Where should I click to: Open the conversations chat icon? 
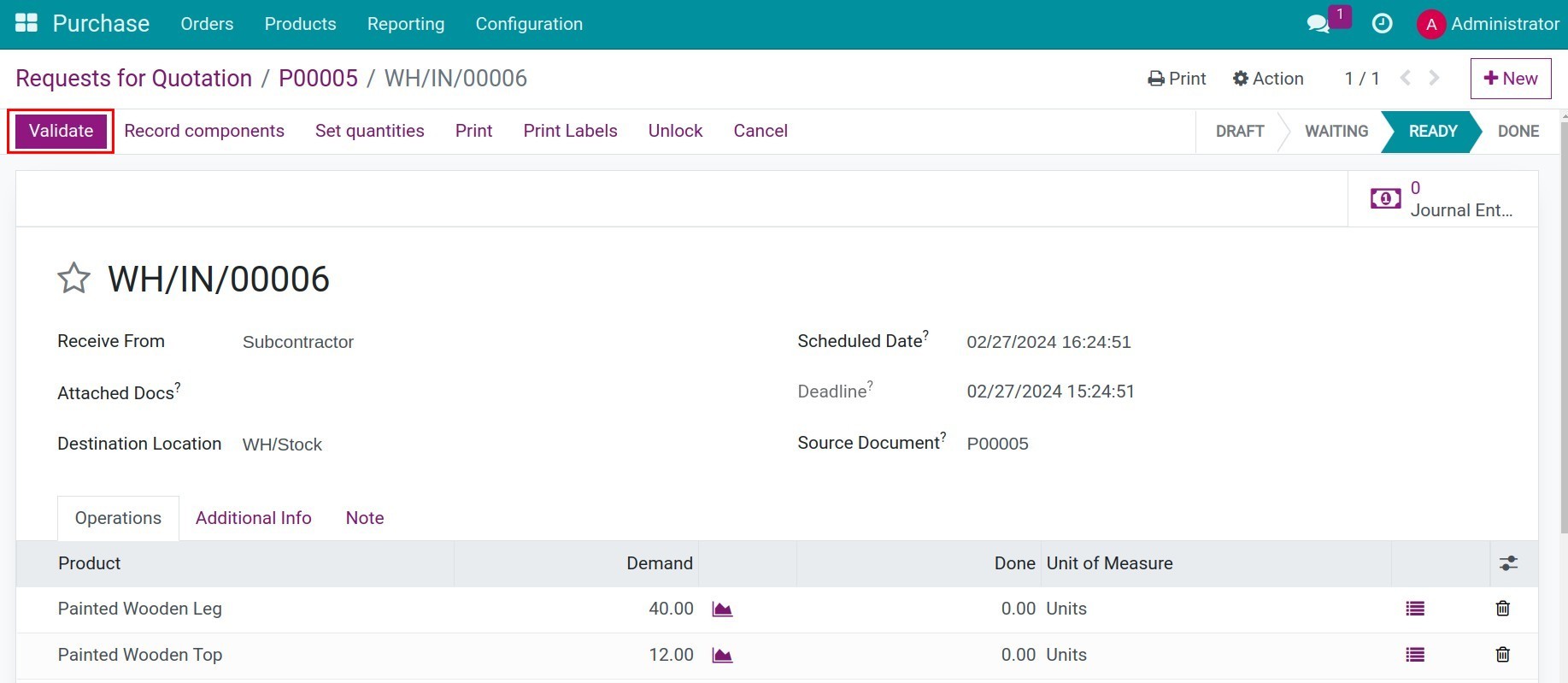click(x=1318, y=24)
